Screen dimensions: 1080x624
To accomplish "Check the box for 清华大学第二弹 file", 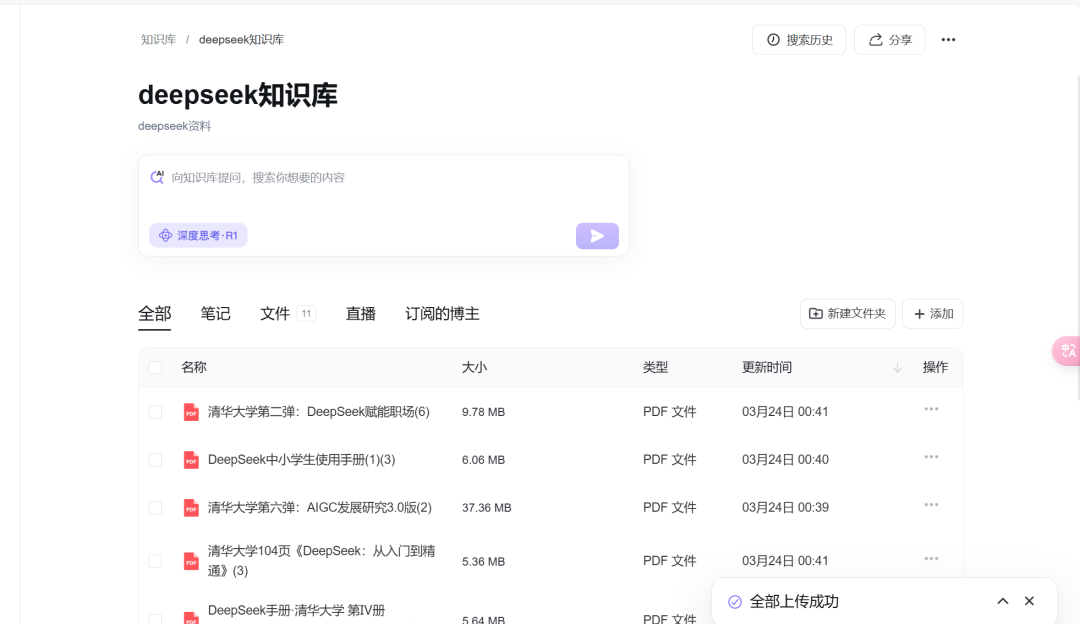I will coord(155,412).
